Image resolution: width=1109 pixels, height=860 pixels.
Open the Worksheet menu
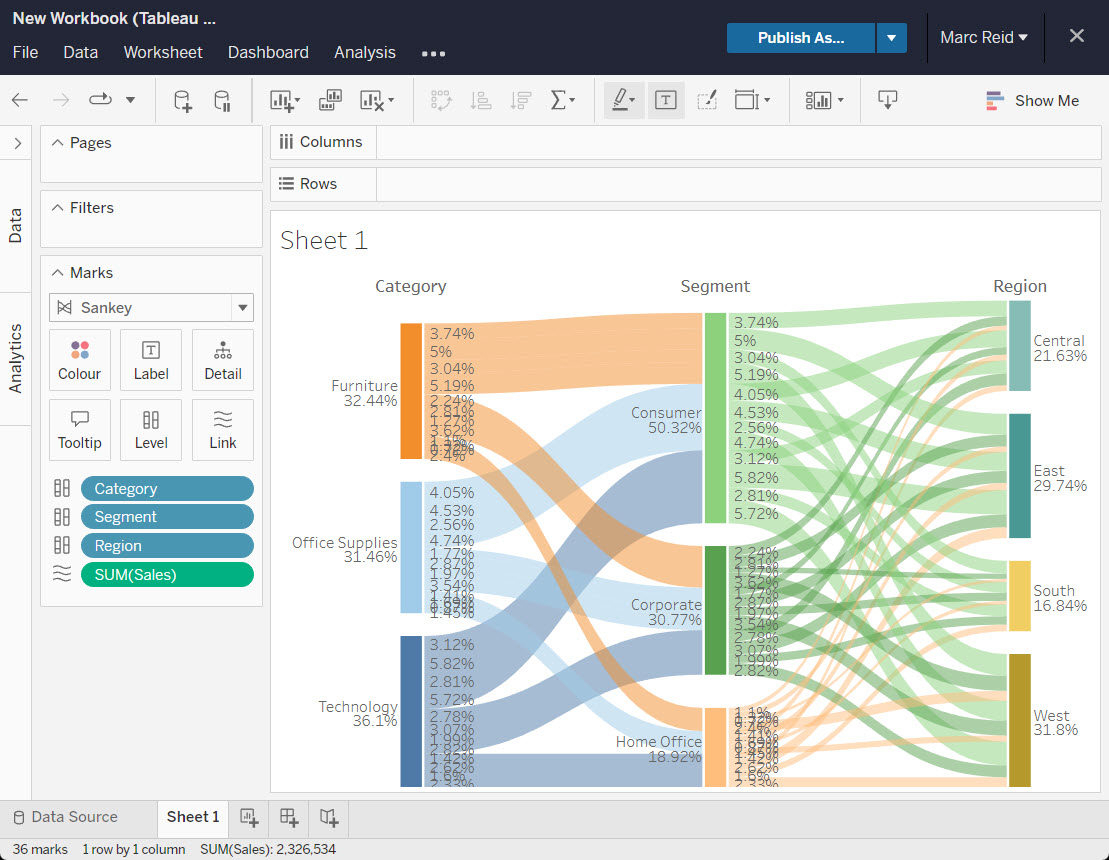coord(163,52)
